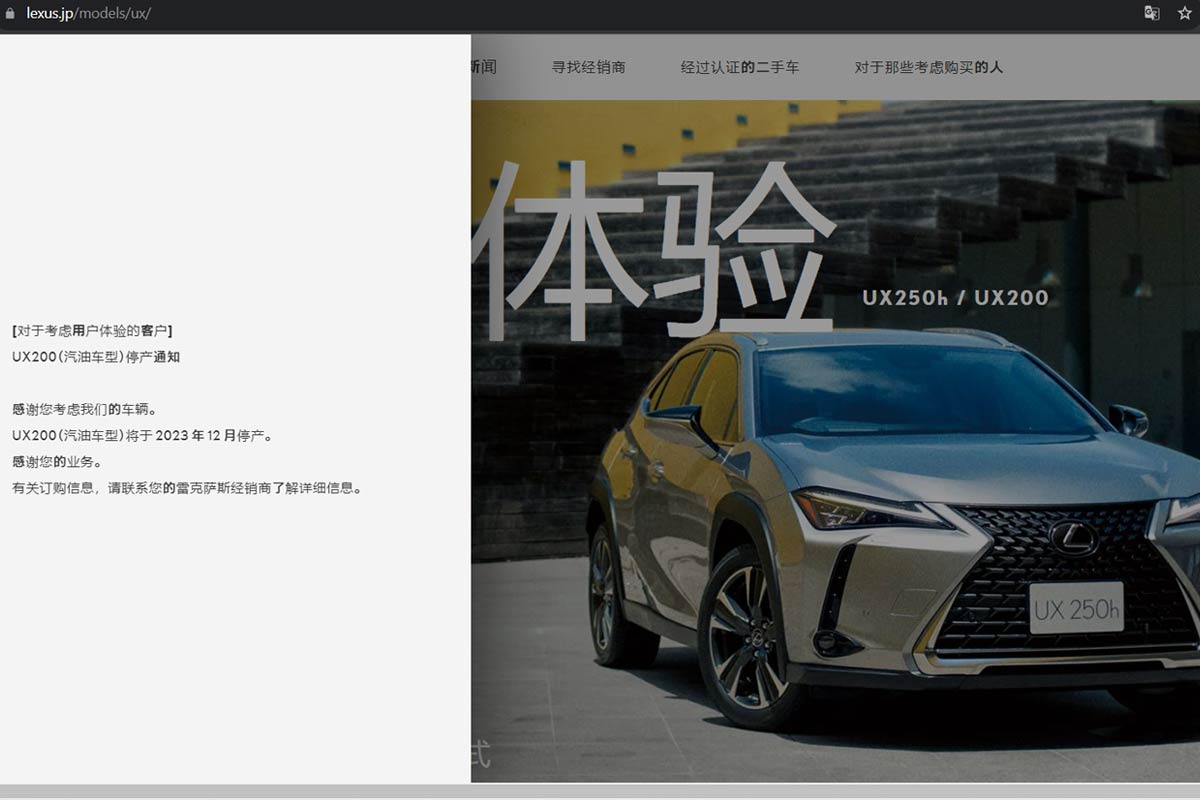
Task: Click the site security lock icon
Action: pyautogui.click(x=11, y=14)
